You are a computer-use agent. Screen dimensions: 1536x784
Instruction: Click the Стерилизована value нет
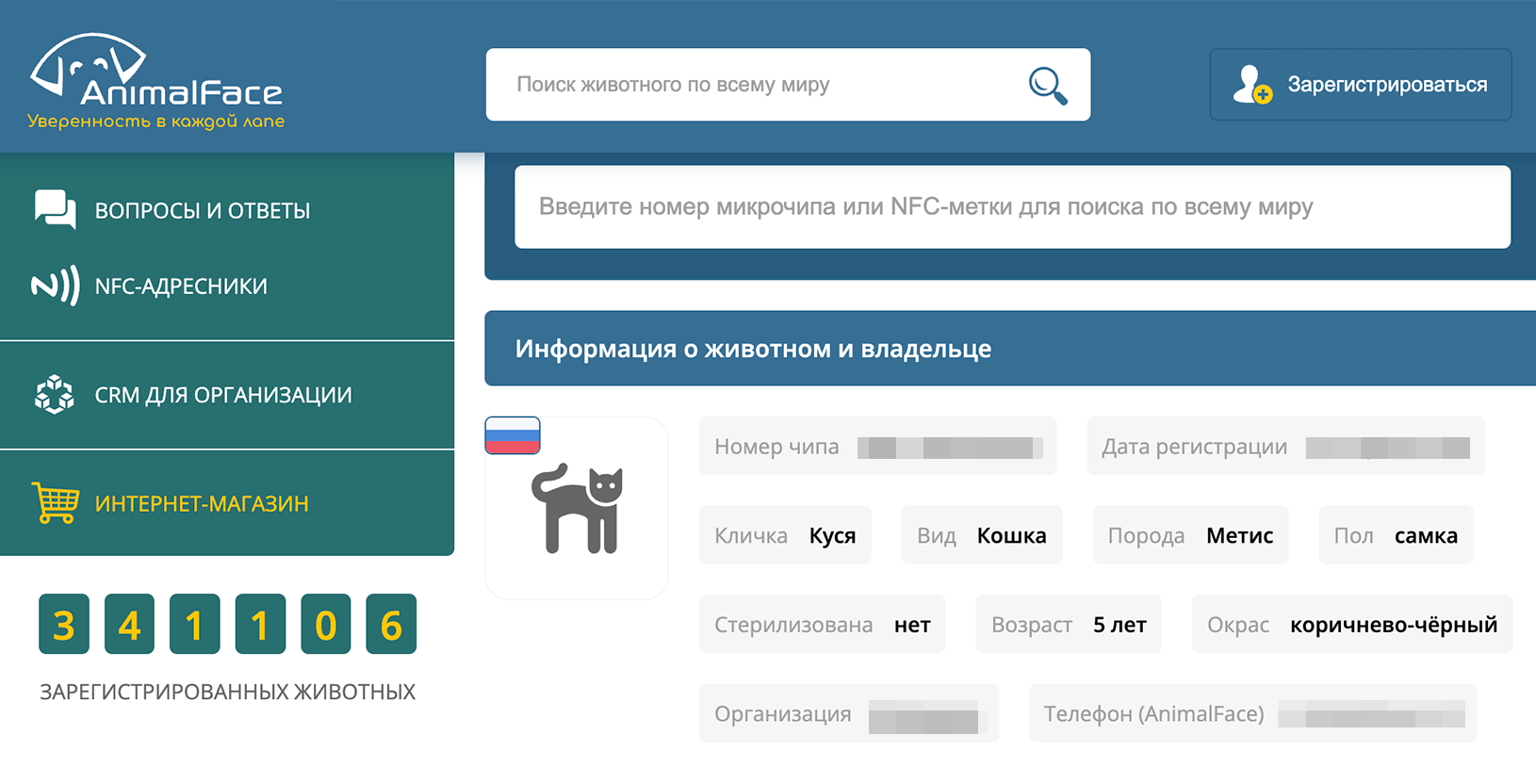pos(912,625)
